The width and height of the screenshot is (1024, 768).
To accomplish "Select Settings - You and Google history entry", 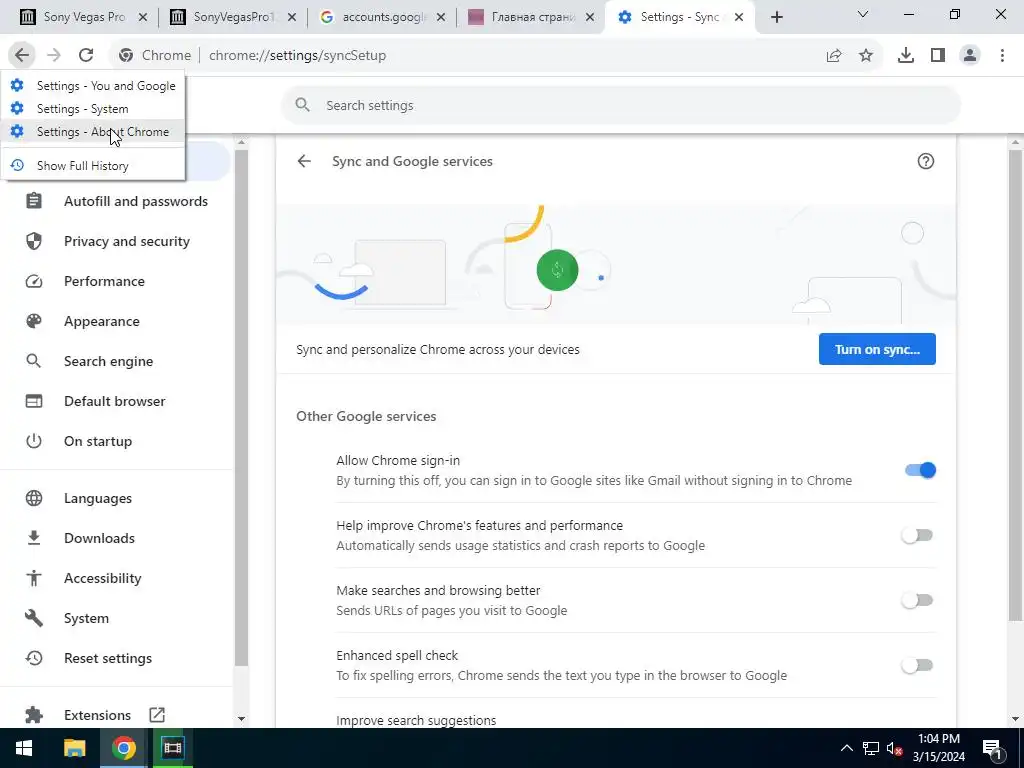I will pos(93,86).
